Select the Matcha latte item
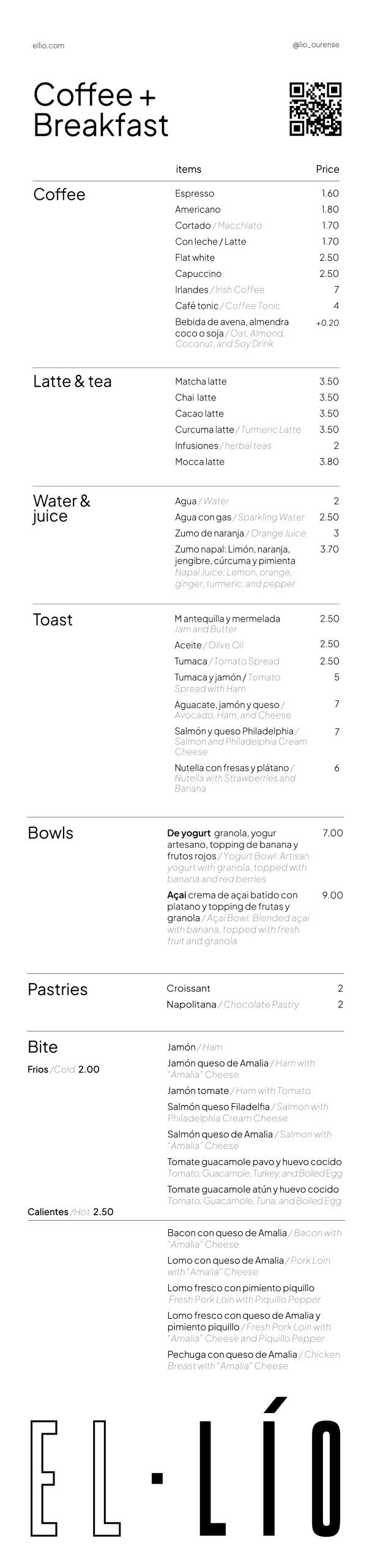This screenshot has width=372, height=1568. point(201,382)
